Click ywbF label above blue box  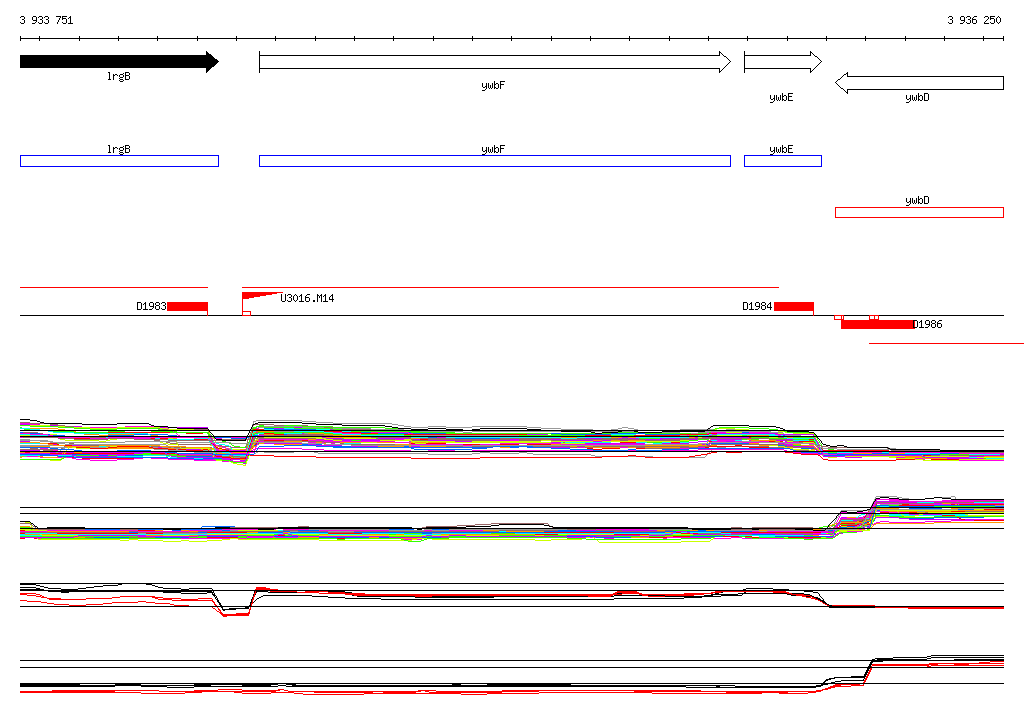493,149
